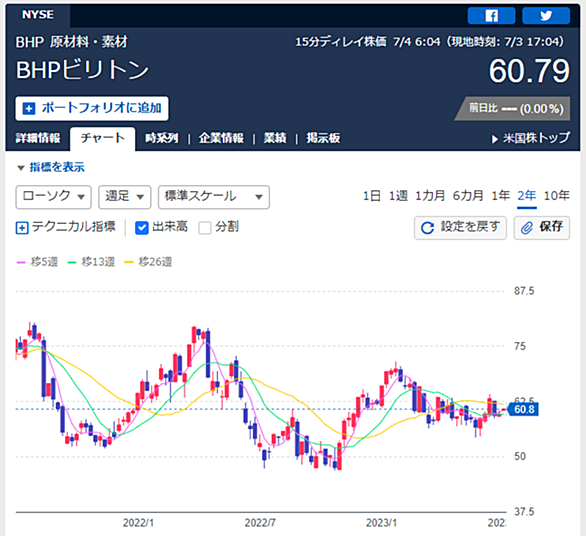Share on Facebook icon button

point(491,16)
